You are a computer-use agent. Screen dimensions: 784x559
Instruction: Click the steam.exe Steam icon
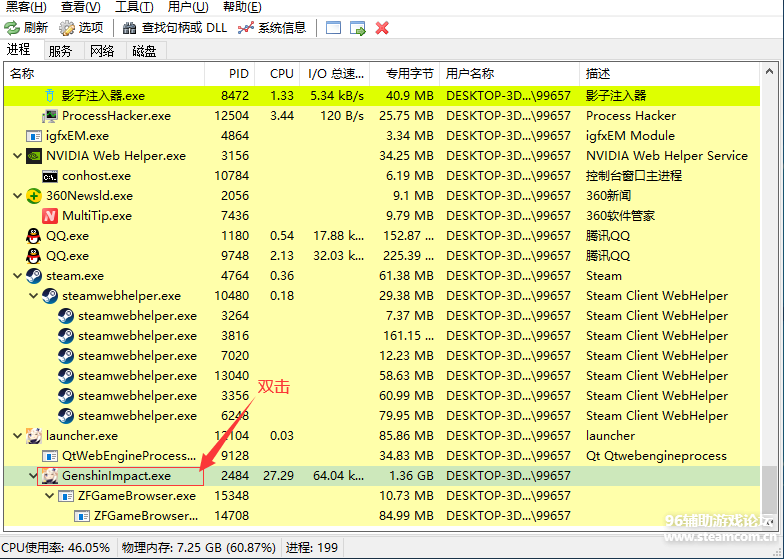point(34,276)
